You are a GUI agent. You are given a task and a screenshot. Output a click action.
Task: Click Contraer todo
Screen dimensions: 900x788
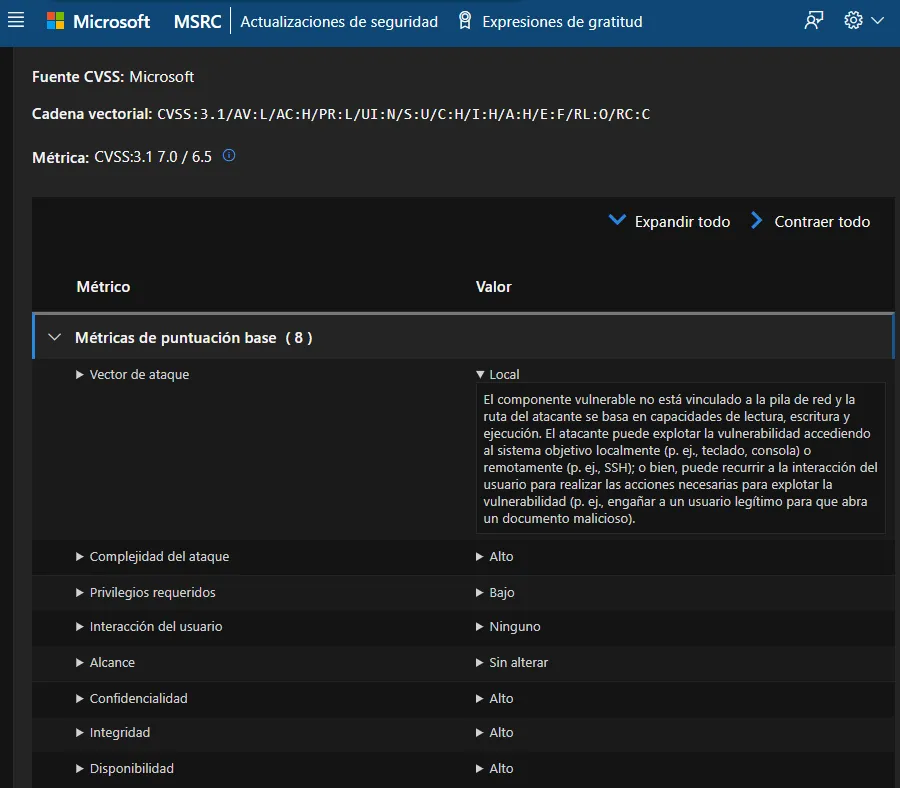point(823,221)
